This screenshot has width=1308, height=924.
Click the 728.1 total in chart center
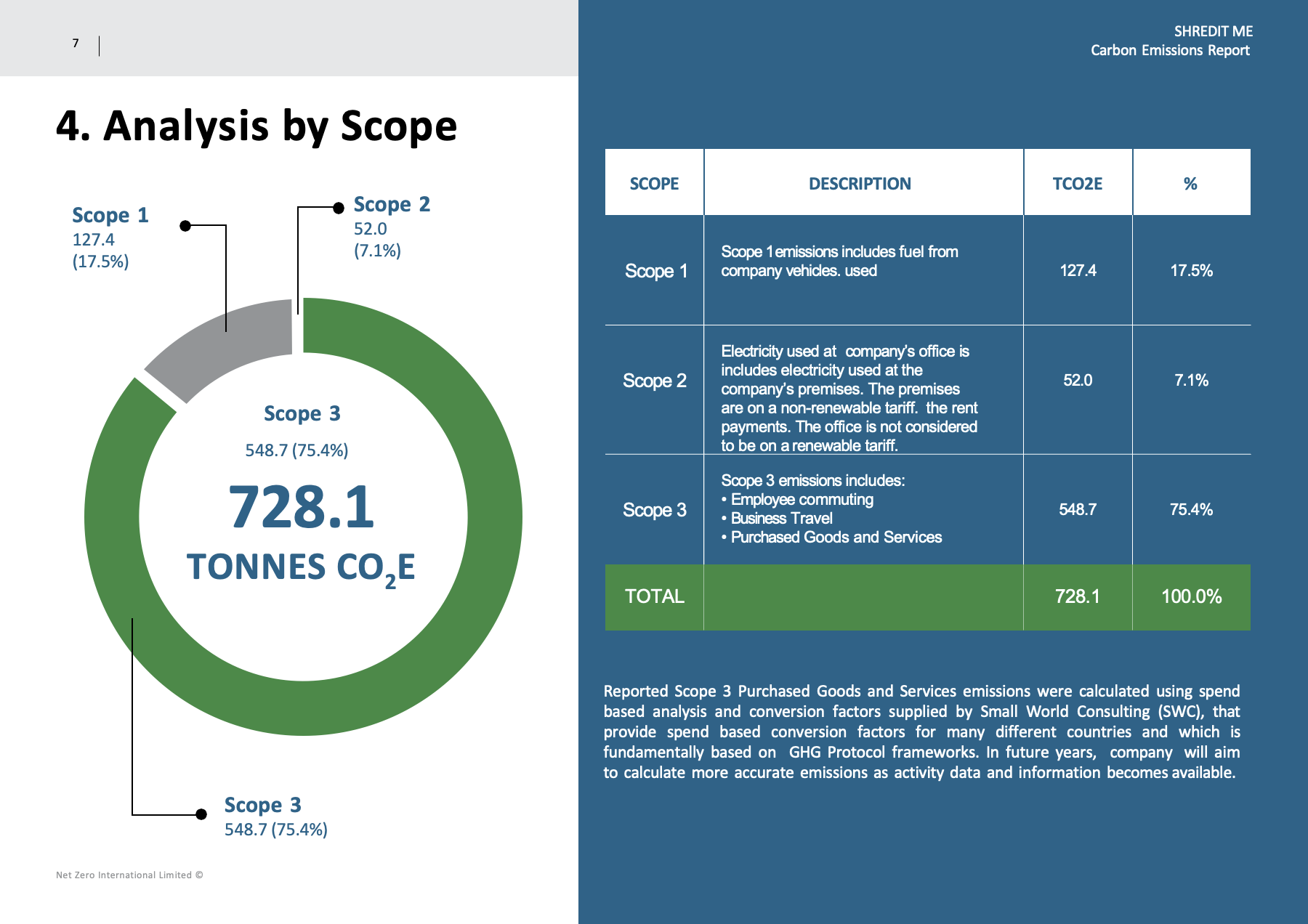pos(302,507)
